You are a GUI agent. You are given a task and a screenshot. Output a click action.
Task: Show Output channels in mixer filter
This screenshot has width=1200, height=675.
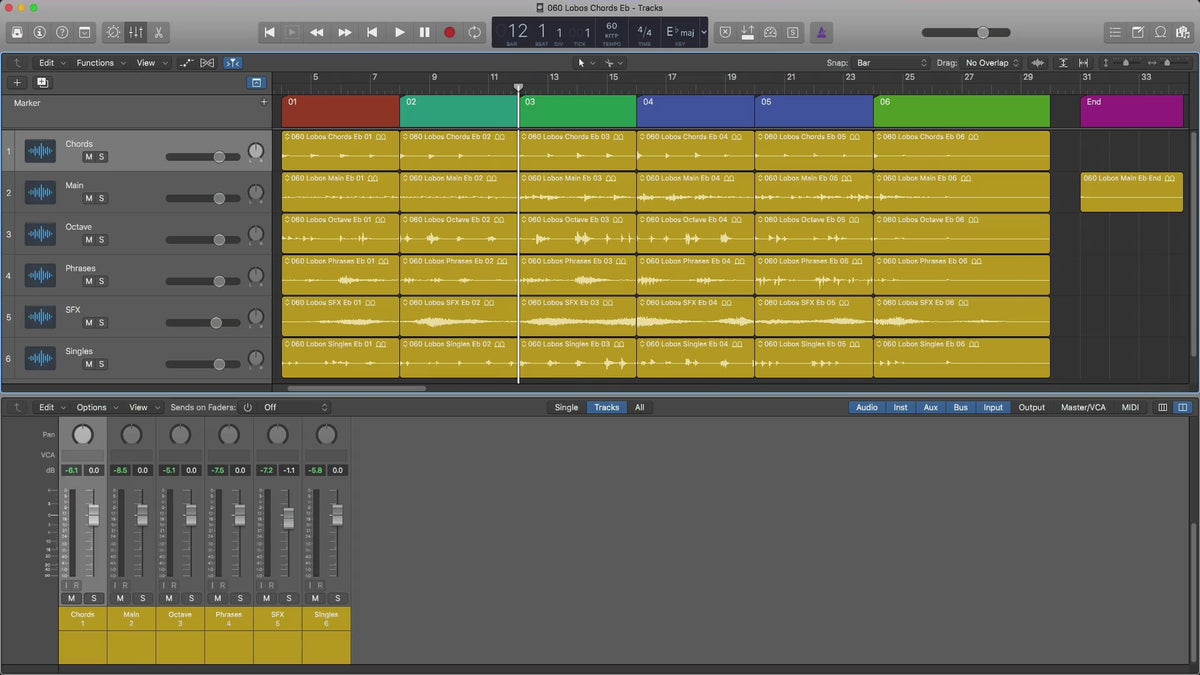point(1031,407)
